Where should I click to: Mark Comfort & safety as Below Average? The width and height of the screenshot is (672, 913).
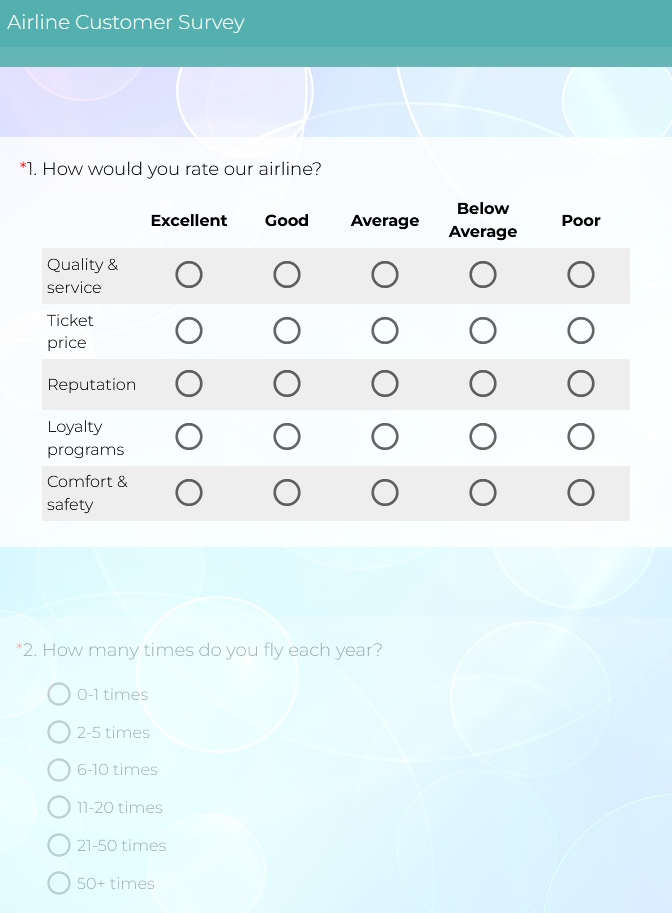pos(483,493)
